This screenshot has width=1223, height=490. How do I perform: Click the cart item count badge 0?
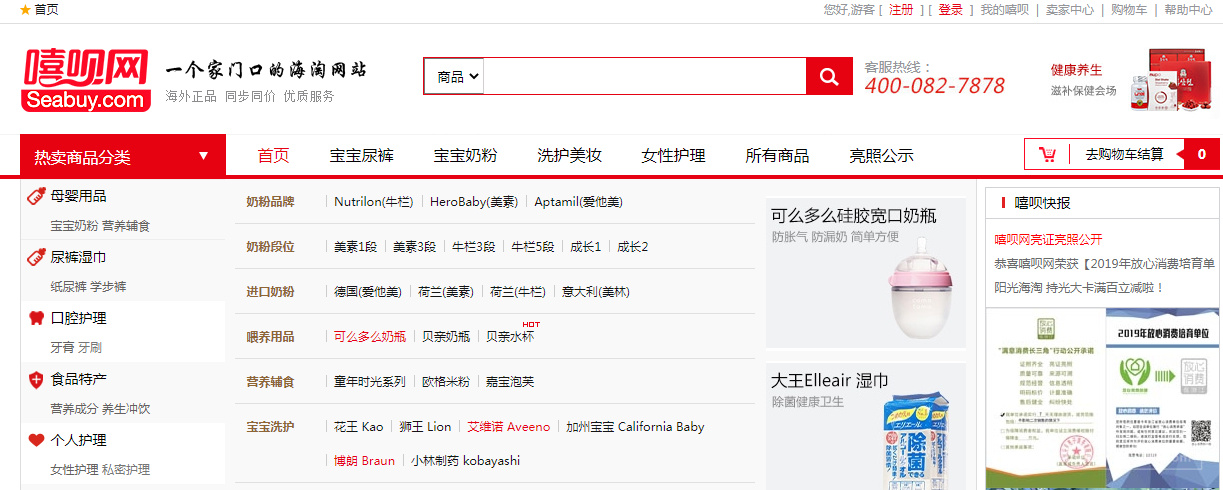coord(1201,155)
